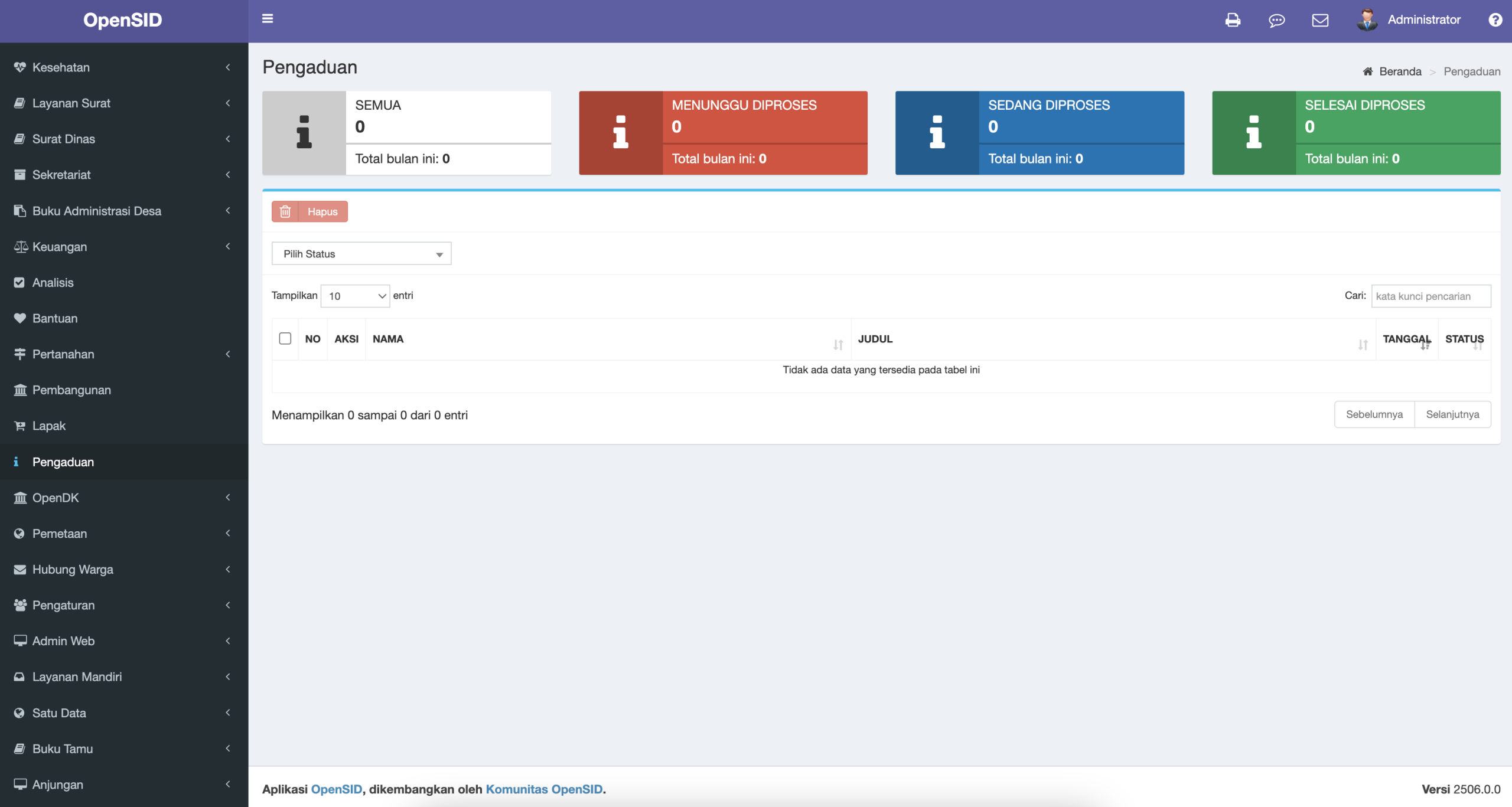Click the info icon in Menunggu Diproses card
The width and height of the screenshot is (1512, 807).
coord(620,133)
